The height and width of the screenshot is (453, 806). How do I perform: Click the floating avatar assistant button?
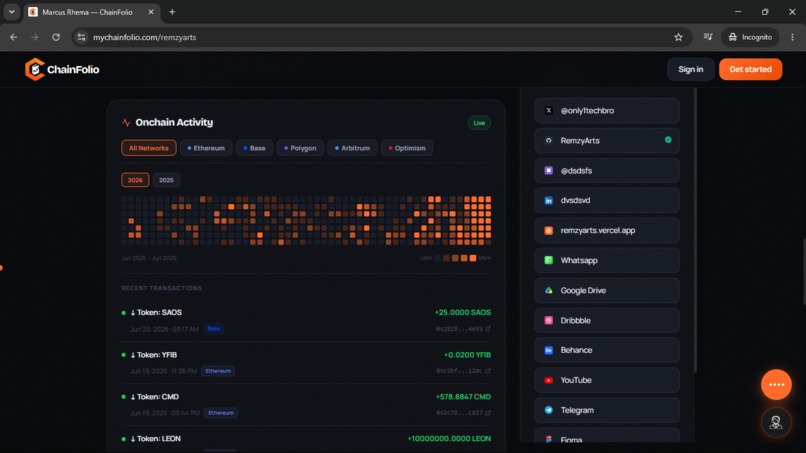pyautogui.click(x=776, y=422)
